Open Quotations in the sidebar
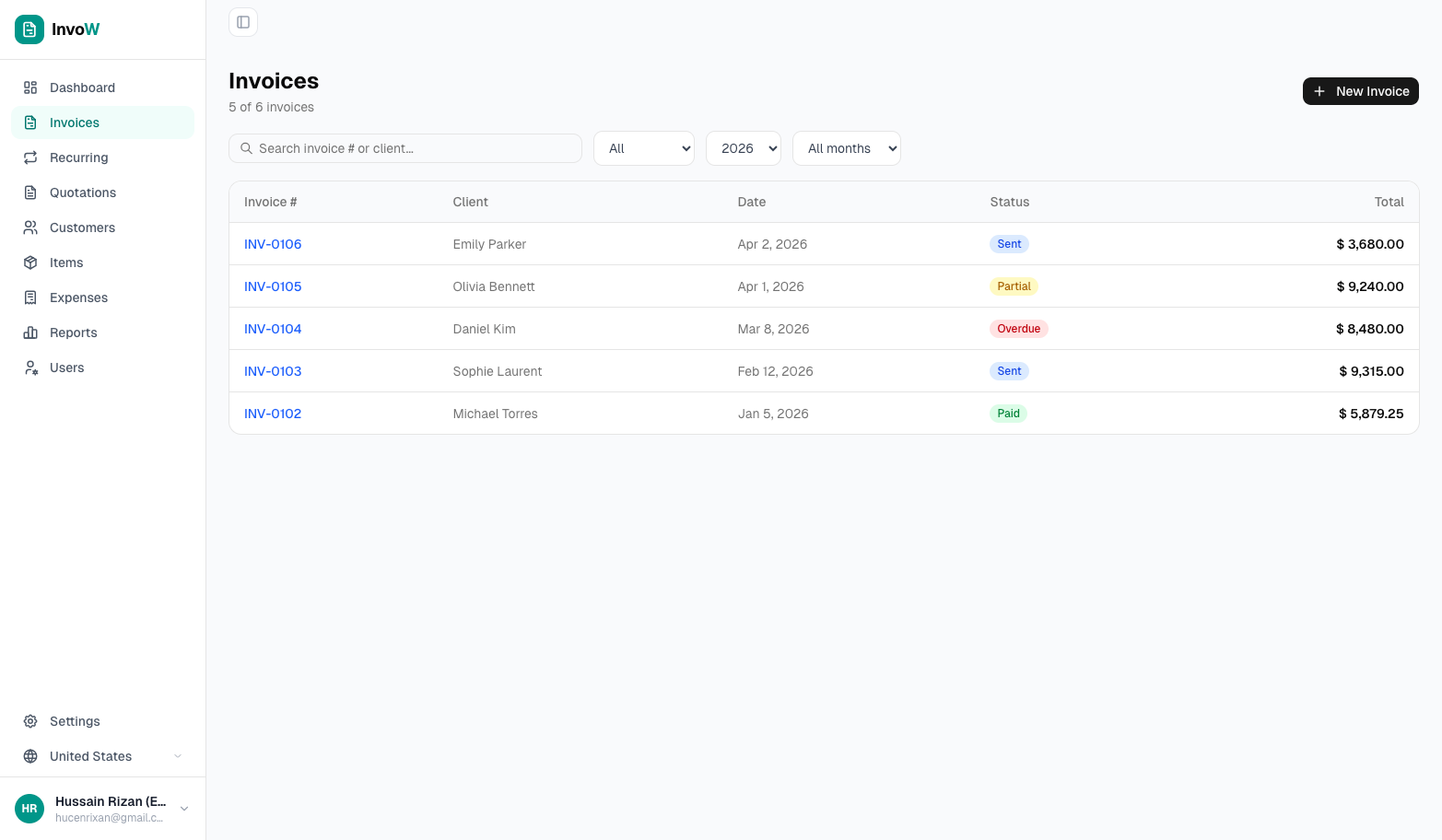 pos(102,192)
